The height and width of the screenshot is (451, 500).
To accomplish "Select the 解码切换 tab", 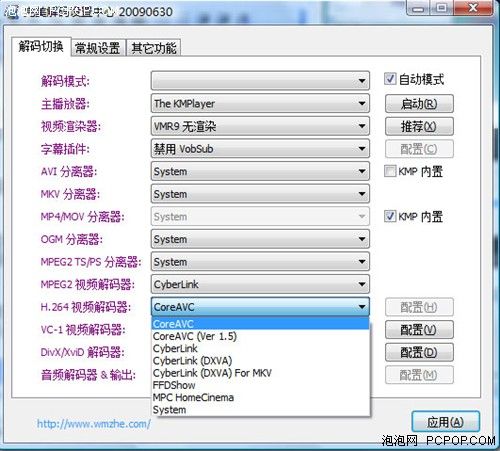I will point(41,47).
